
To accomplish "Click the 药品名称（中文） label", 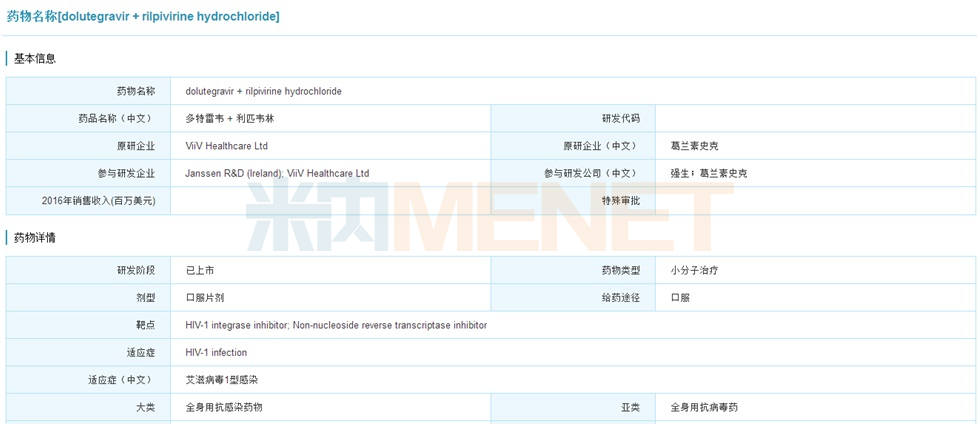I will point(117,119).
